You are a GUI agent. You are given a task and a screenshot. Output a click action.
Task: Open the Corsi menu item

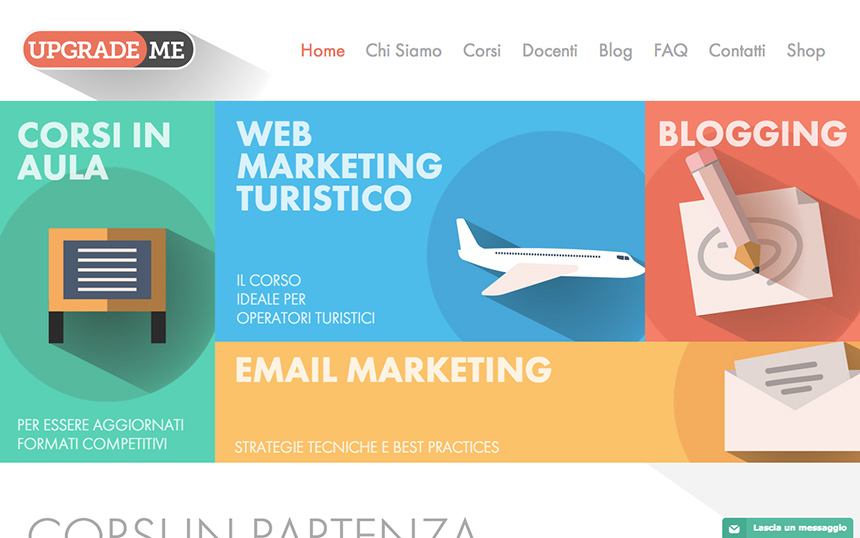tap(482, 50)
